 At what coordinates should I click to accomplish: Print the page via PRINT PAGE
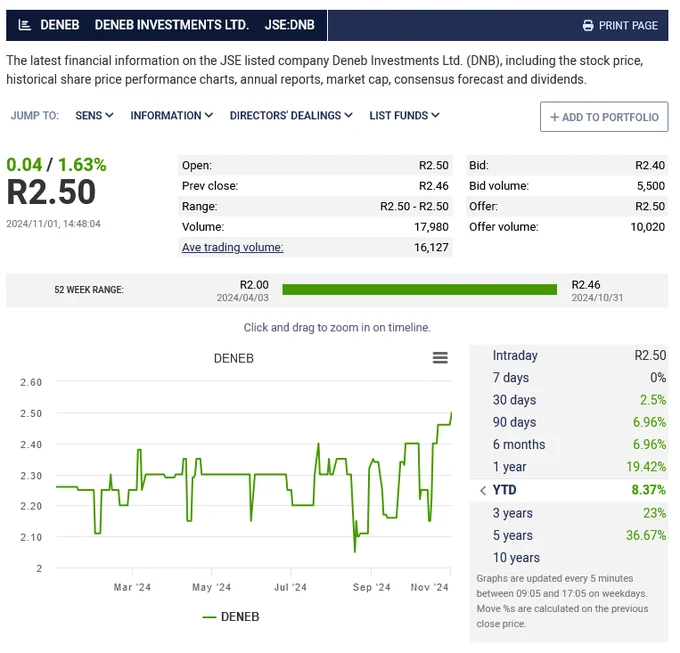(620, 26)
